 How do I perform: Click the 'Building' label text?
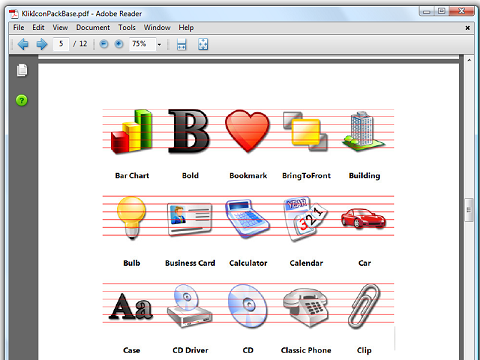coord(364,176)
